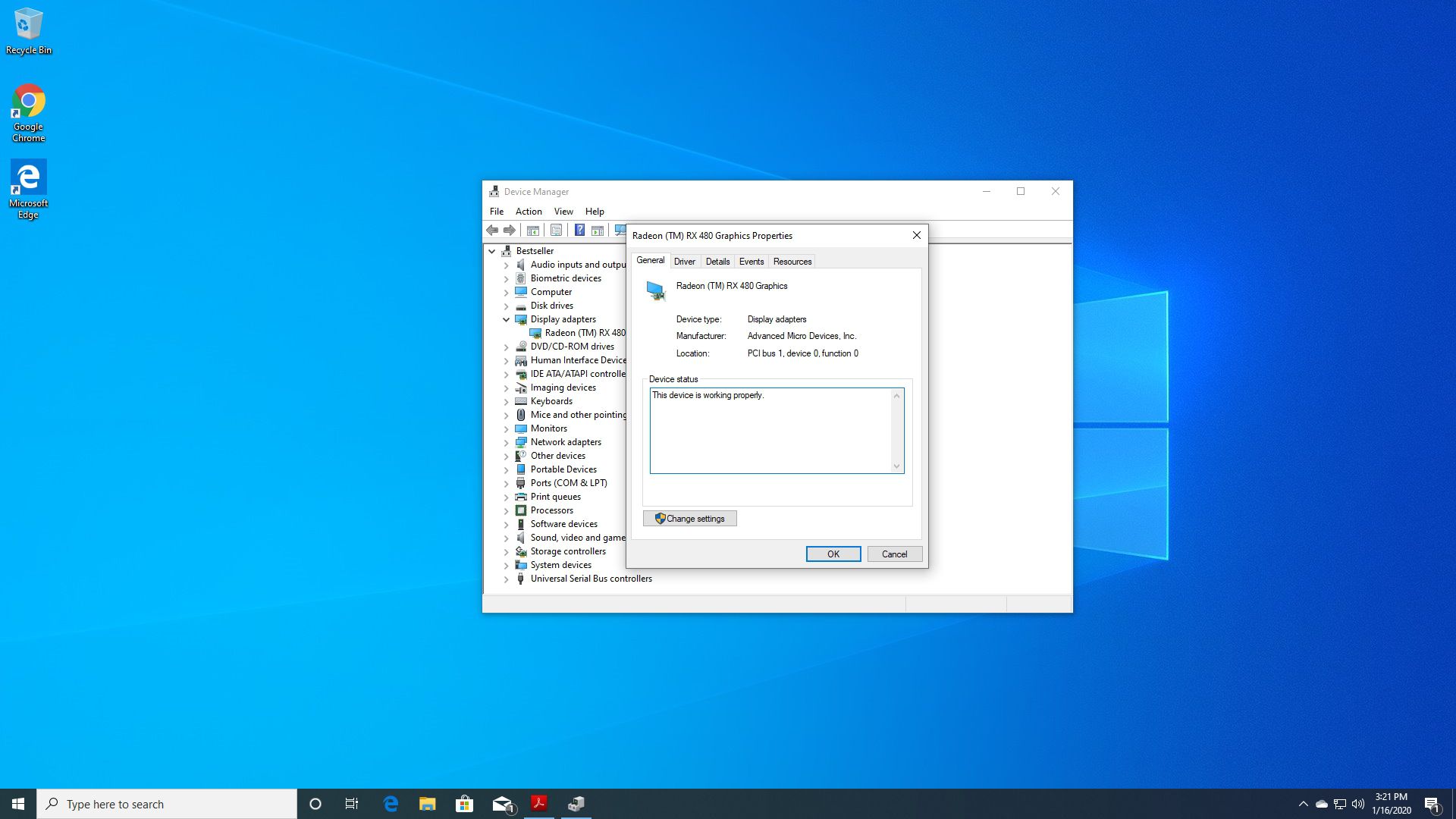This screenshot has height=819, width=1456.
Task: Collapse the Display adapters category
Action: click(x=506, y=319)
